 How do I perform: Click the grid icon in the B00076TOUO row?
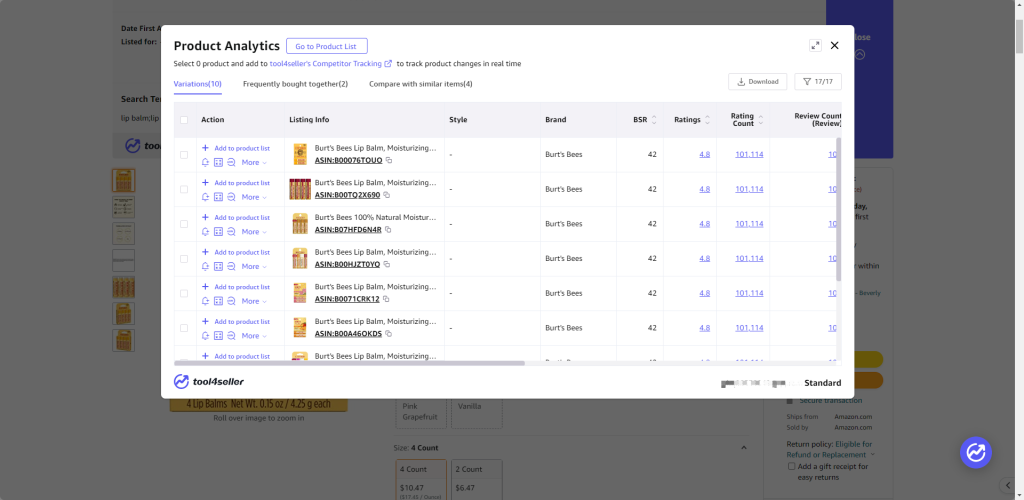[x=218, y=163]
